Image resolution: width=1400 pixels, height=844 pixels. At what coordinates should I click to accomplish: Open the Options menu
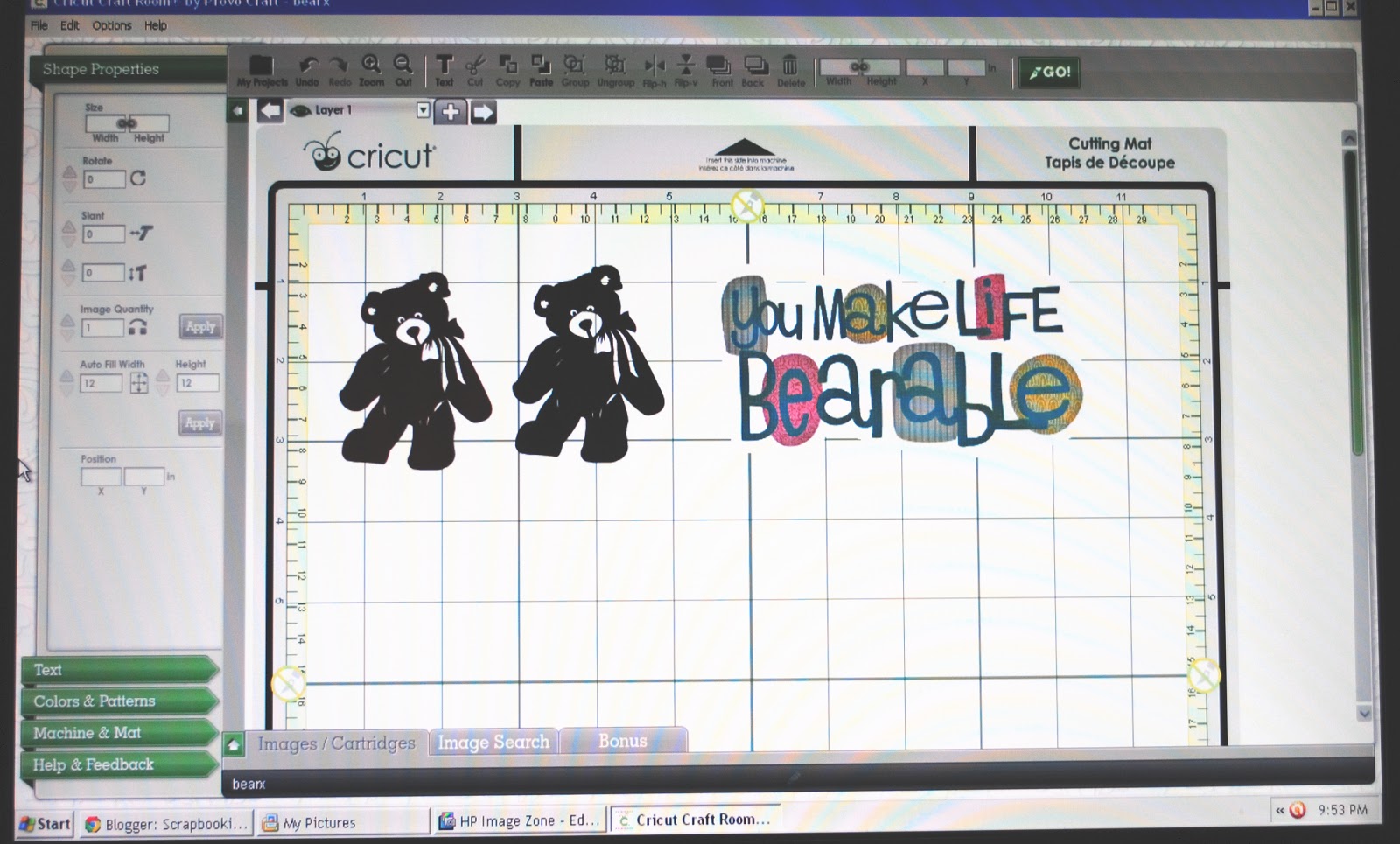112,25
